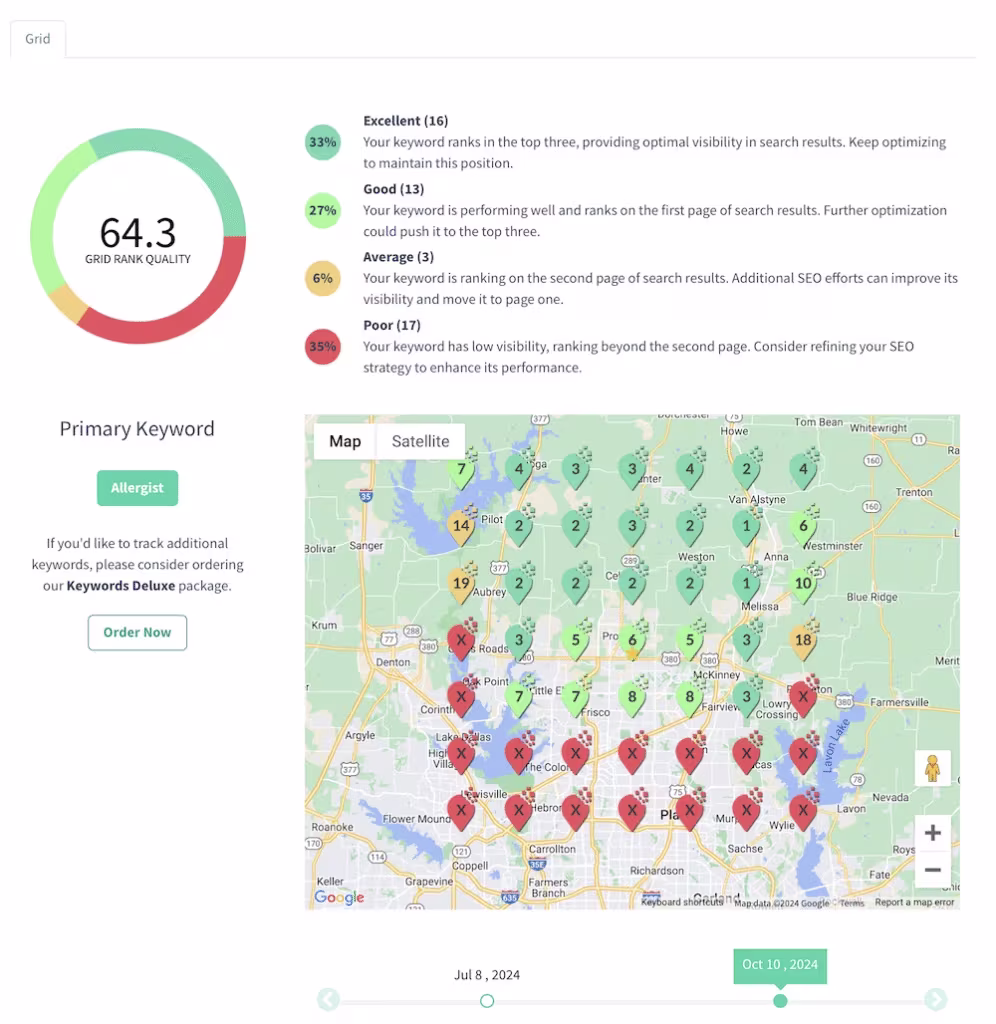Zoom in on the map
The image size is (996, 1024).
(x=932, y=832)
